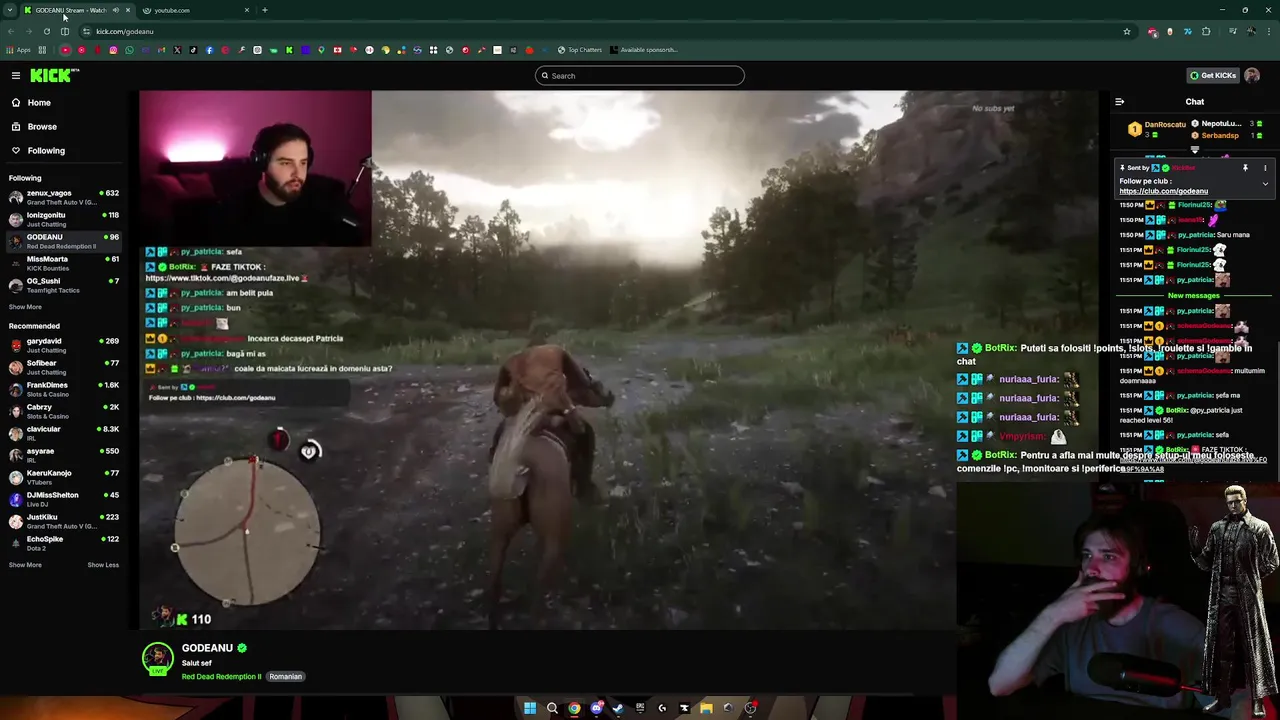
Task: Open the OG_Sushi channel
Action: [64, 285]
